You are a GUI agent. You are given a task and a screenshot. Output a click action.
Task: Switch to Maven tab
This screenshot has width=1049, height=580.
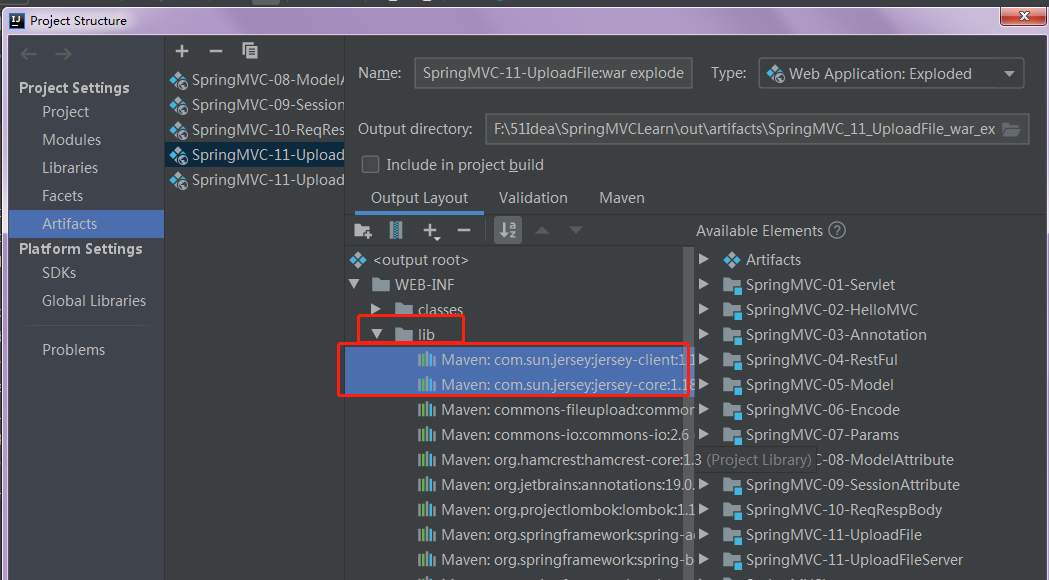click(x=622, y=198)
